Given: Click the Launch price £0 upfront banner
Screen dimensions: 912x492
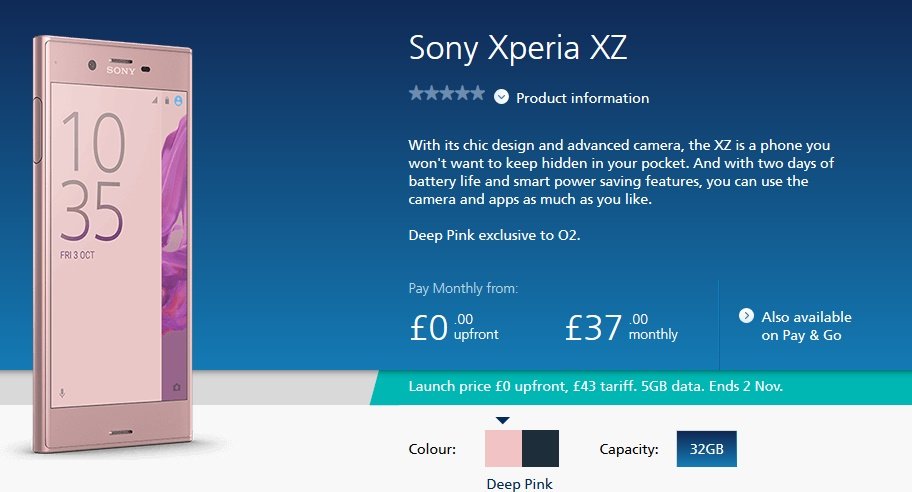Looking at the screenshot, I should [596, 387].
